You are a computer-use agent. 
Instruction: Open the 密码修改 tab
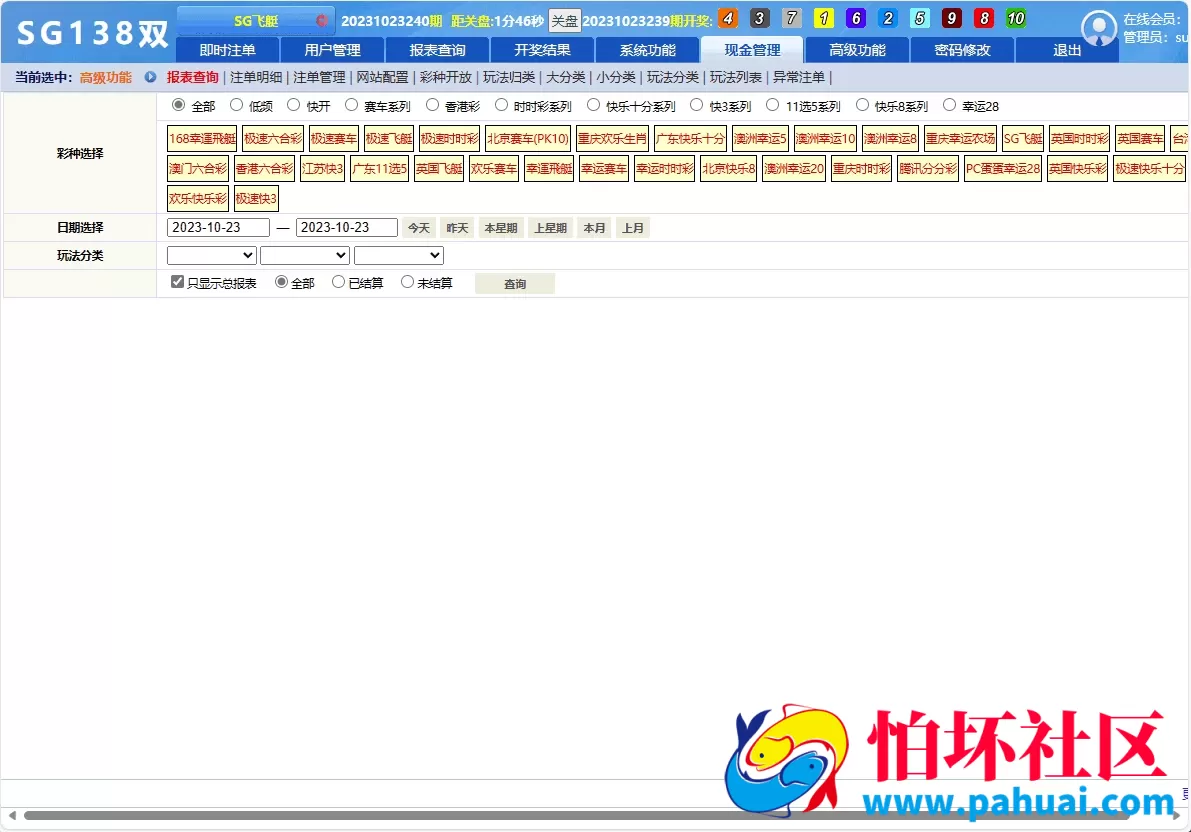(x=962, y=50)
